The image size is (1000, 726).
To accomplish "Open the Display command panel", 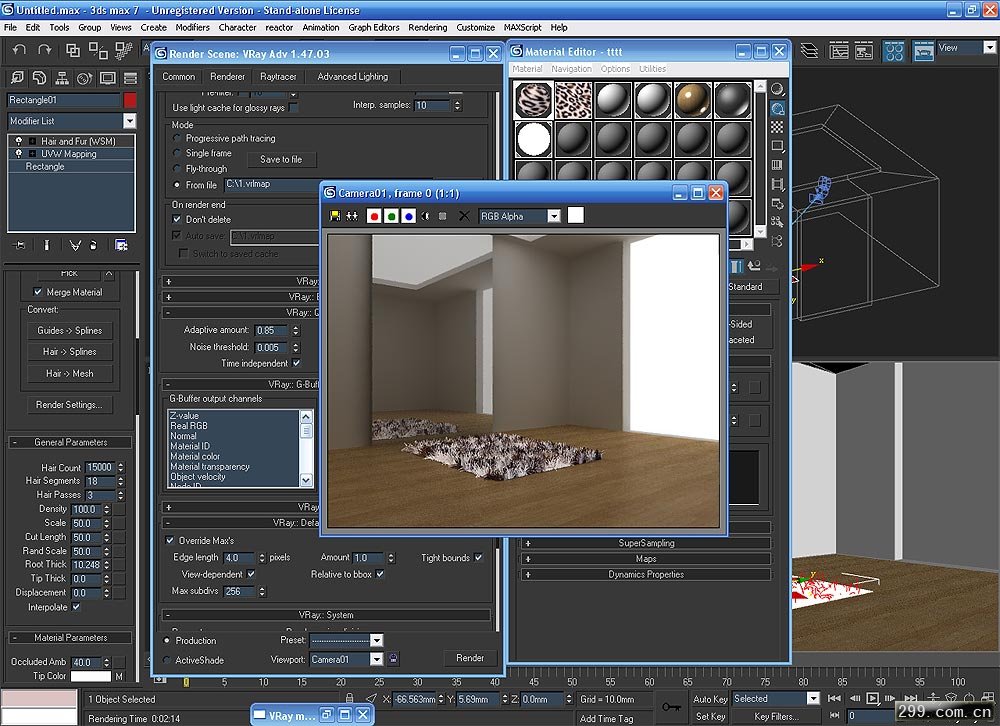I will pos(107,78).
